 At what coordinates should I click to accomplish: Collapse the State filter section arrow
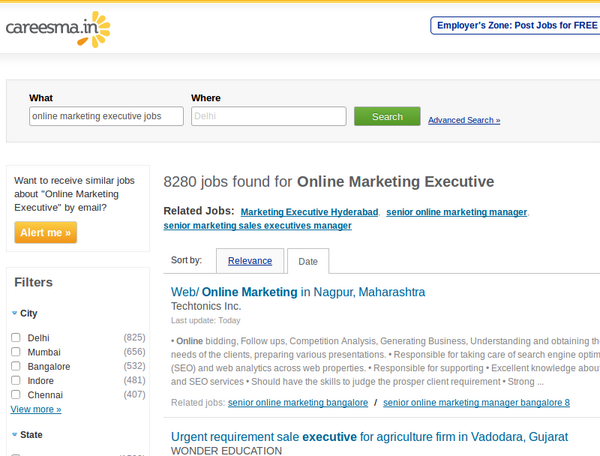(x=15, y=435)
